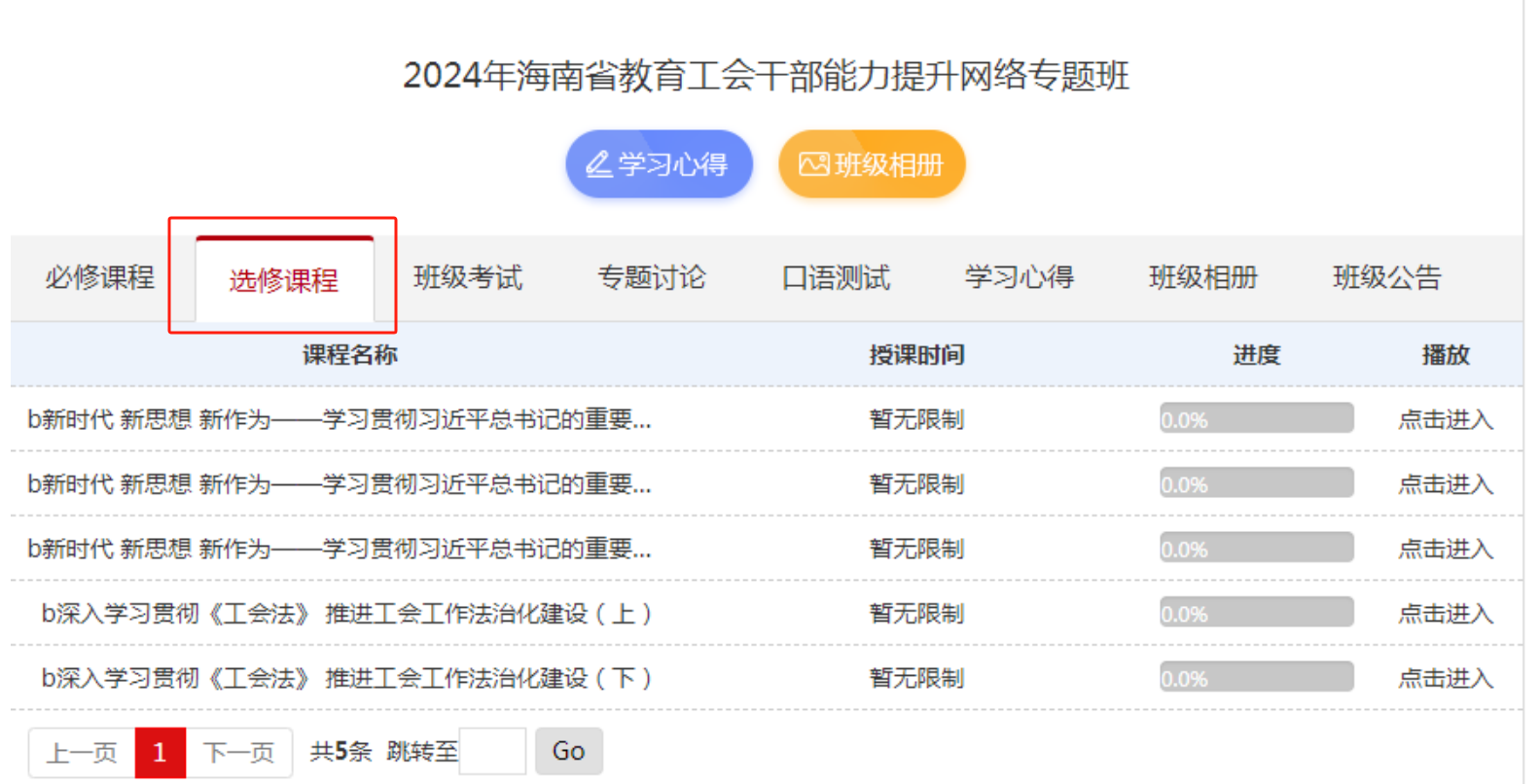Go to the previous page with 上一页
Viewport: 1540px width, 784px height.
coord(82,752)
